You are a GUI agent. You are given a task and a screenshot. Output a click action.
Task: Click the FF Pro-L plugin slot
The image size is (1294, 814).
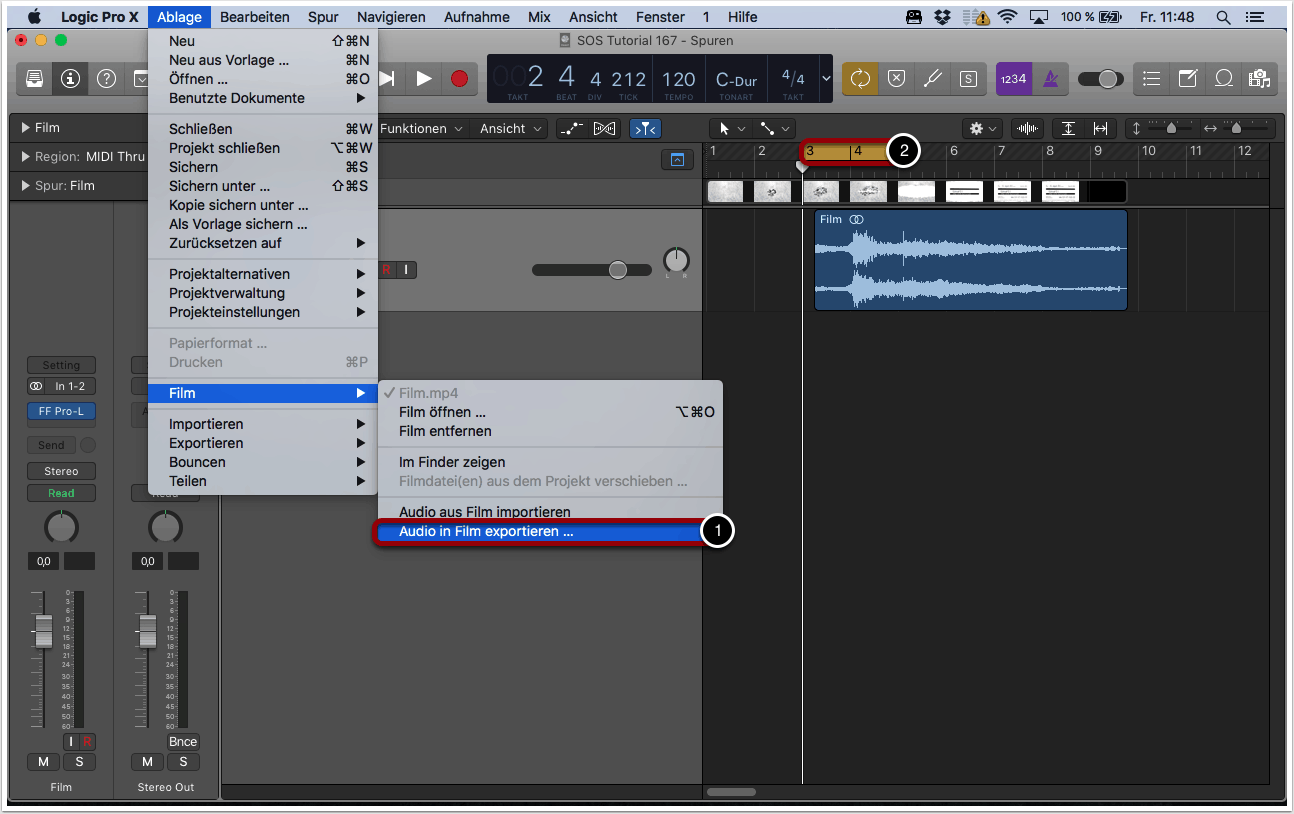[x=61, y=411]
